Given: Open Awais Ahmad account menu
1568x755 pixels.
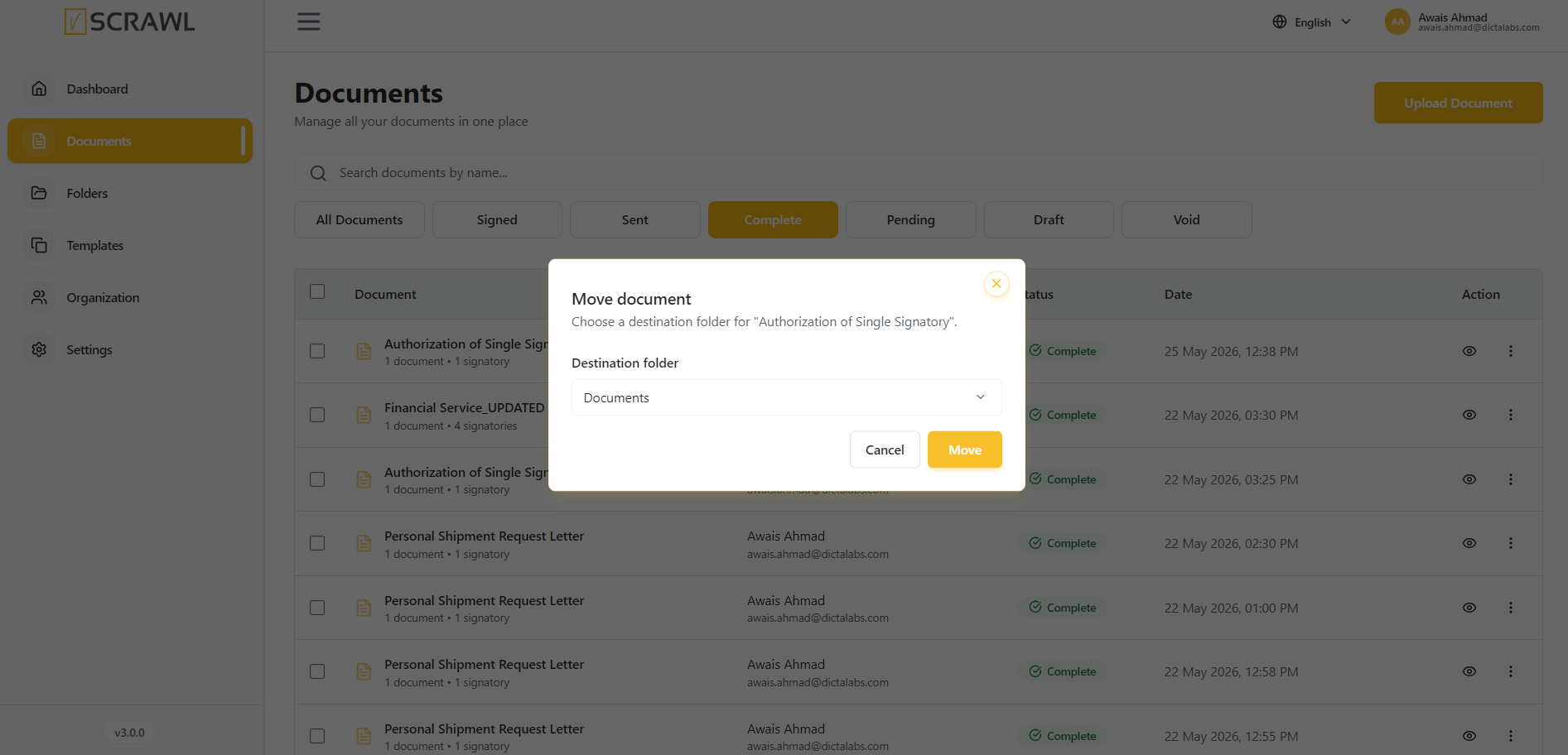Looking at the screenshot, I should point(1462,22).
